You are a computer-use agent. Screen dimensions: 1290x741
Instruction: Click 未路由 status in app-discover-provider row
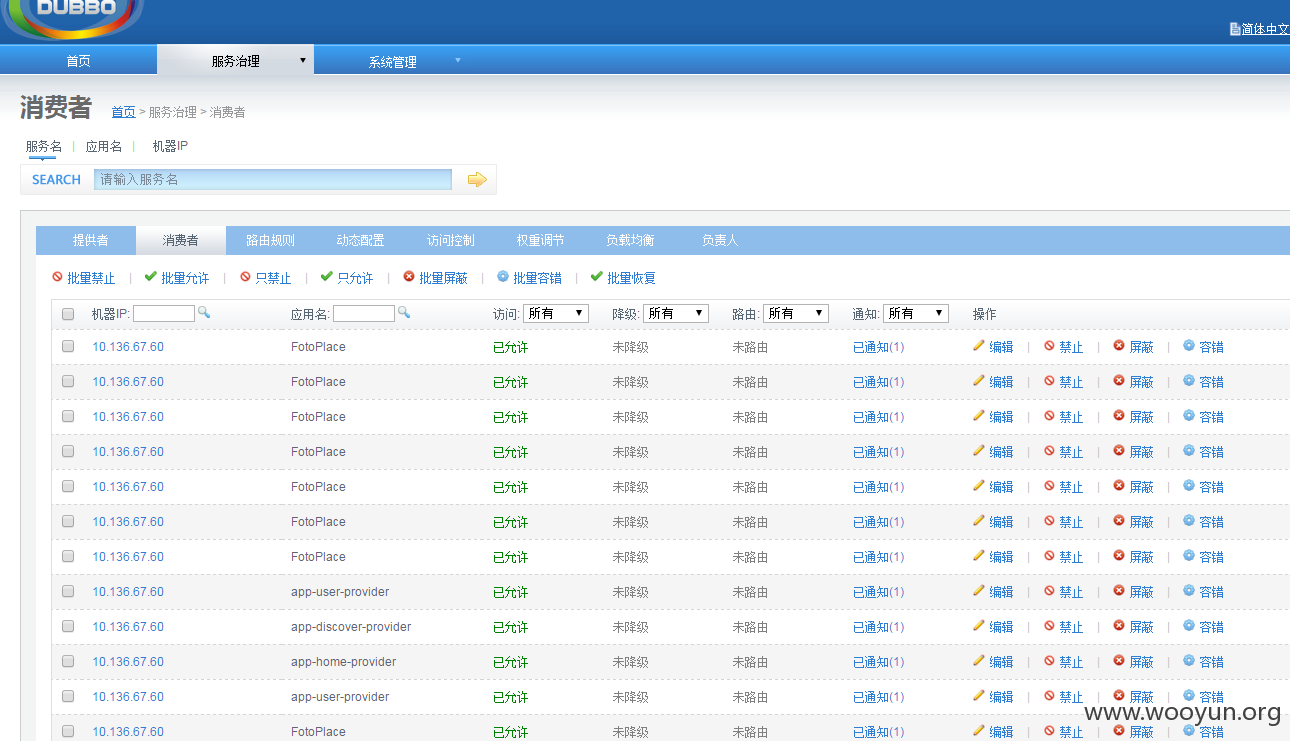750,627
